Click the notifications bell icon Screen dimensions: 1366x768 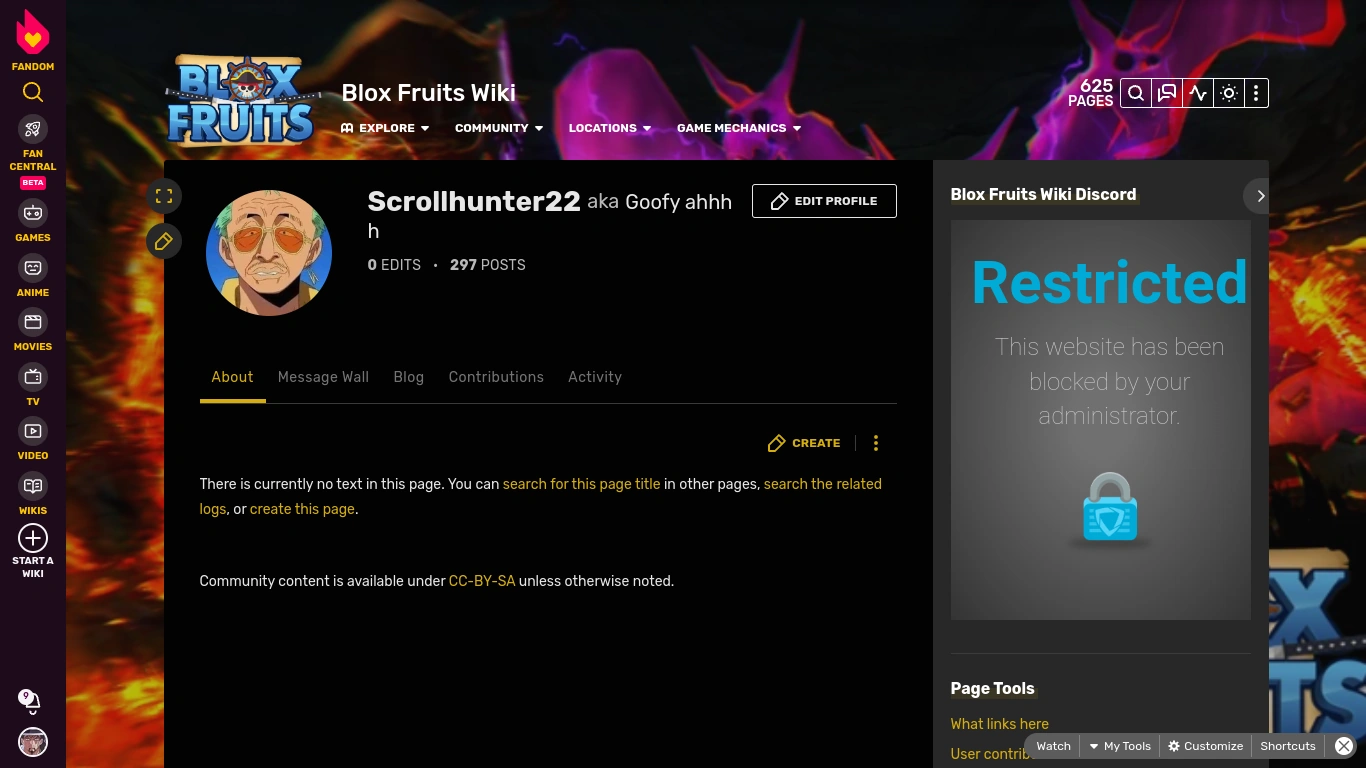point(30,701)
